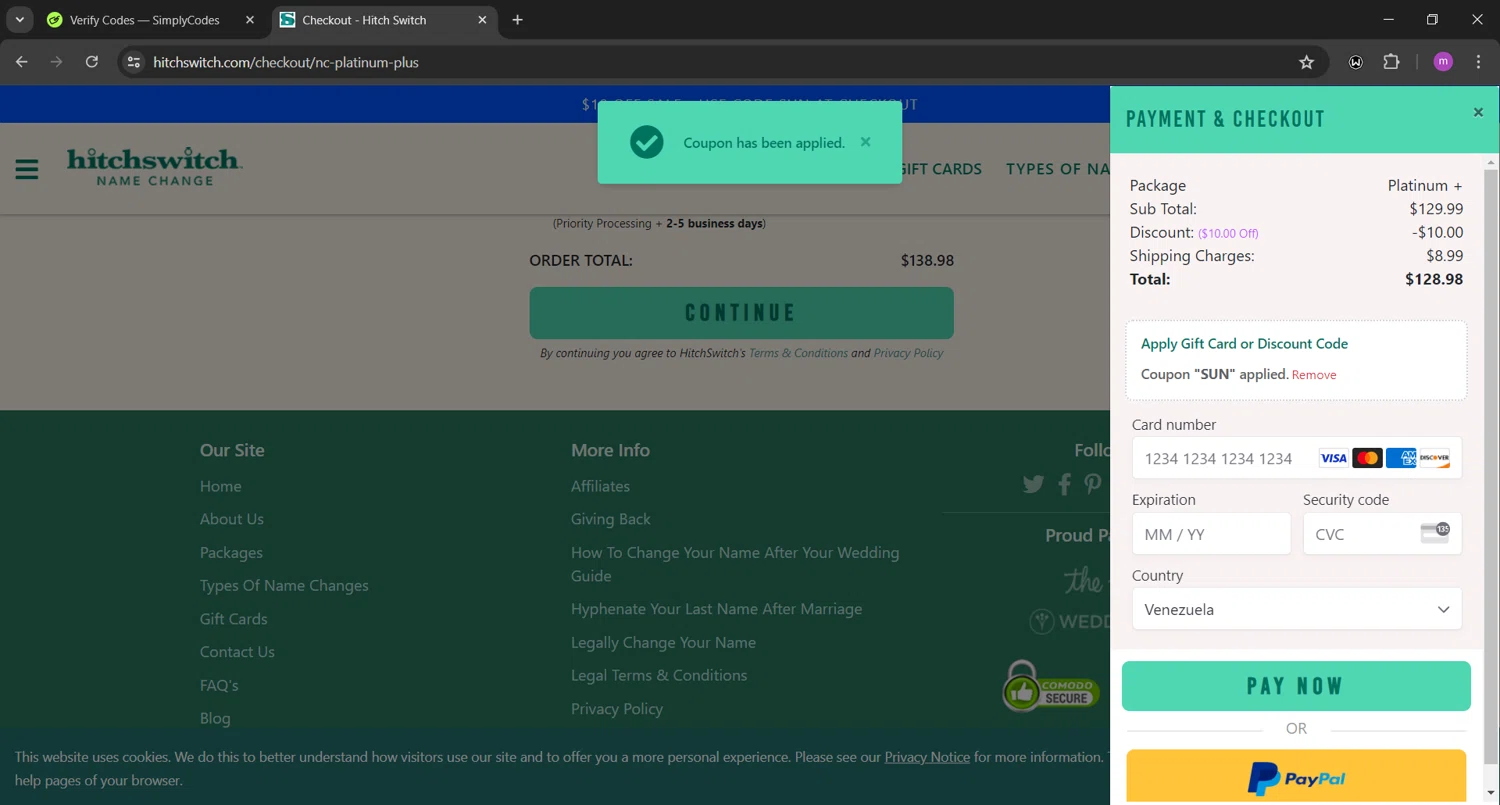Screen dimensions: 1500x805
Task: Pay with PayPal button
Action: [x=1296, y=776]
